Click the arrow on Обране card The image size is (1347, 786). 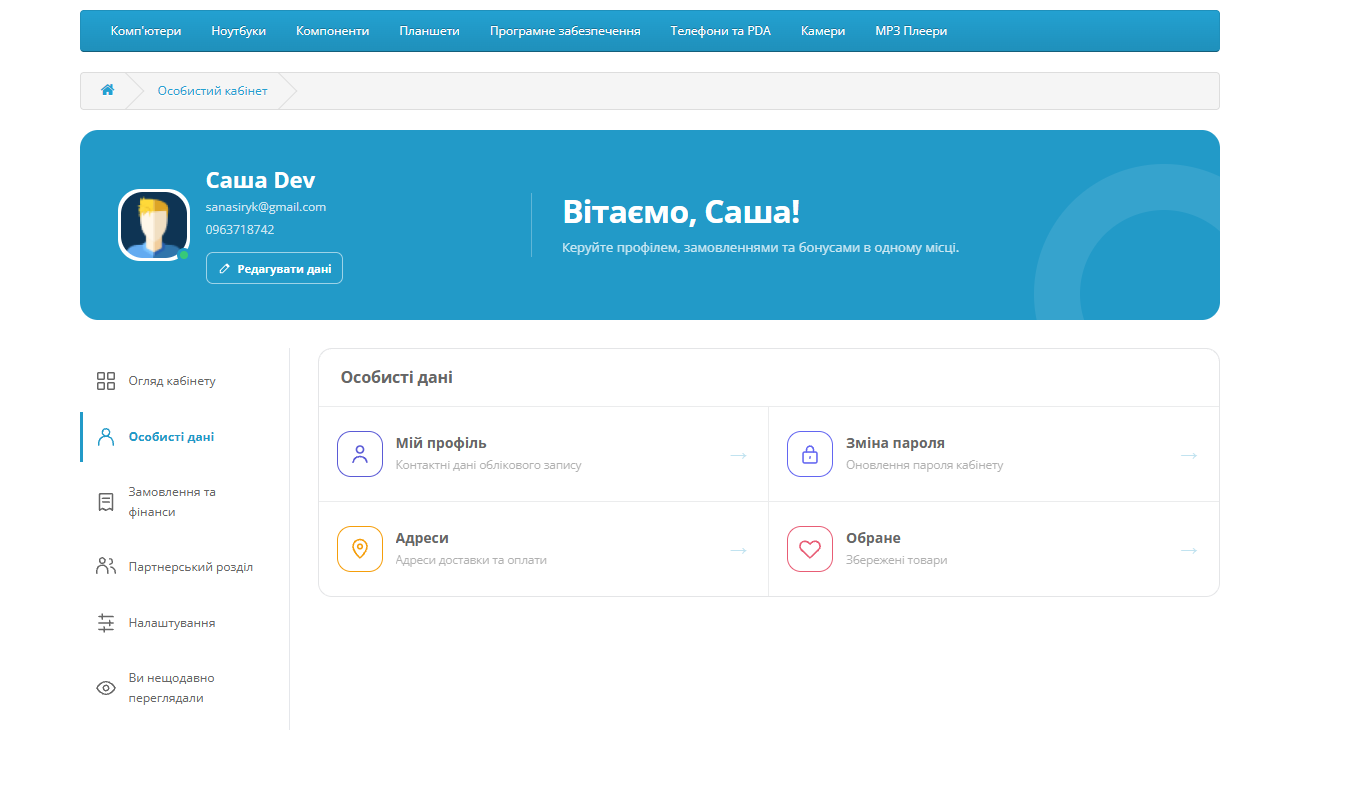click(x=1189, y=550)
